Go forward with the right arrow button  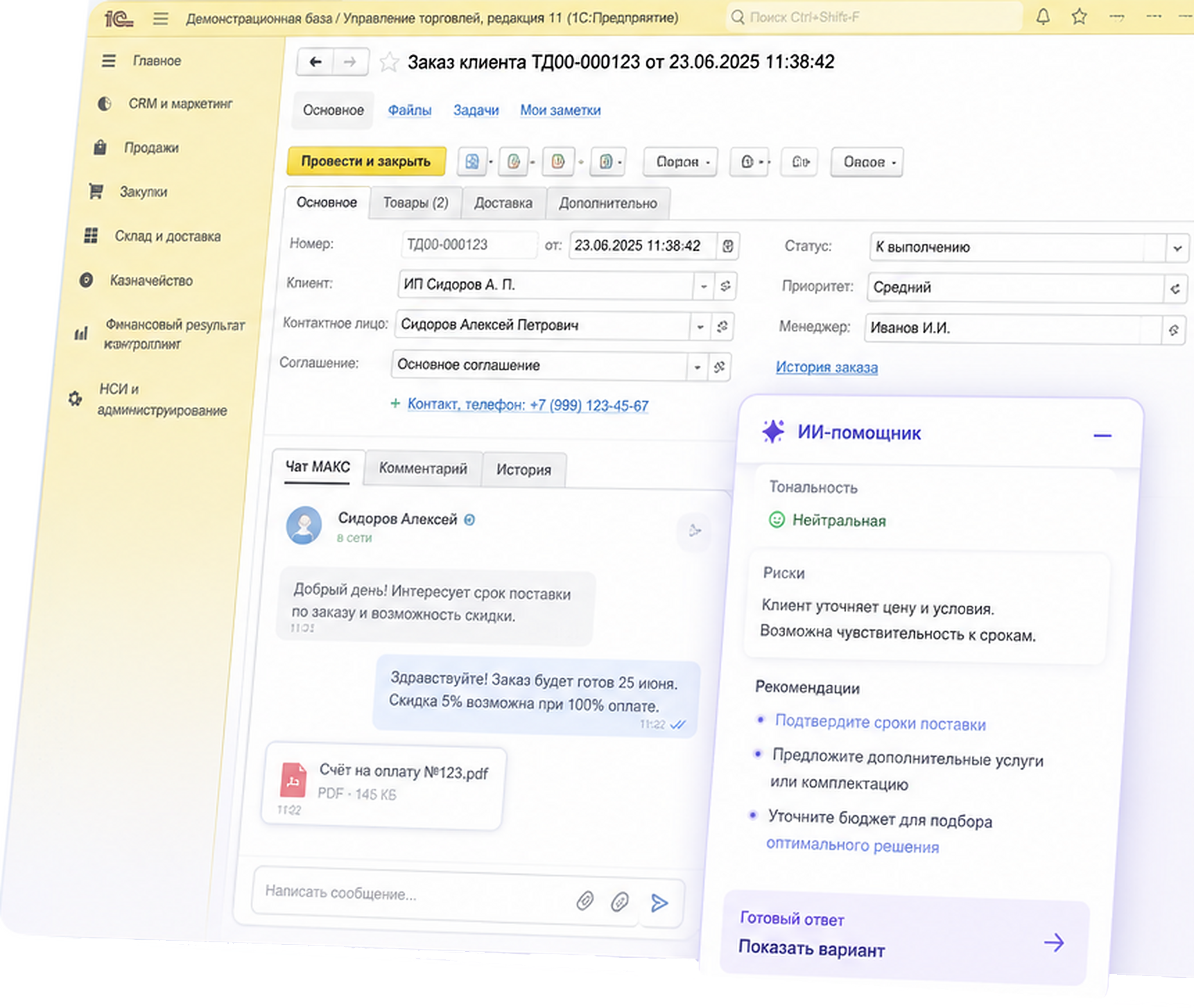pos(350,62)
